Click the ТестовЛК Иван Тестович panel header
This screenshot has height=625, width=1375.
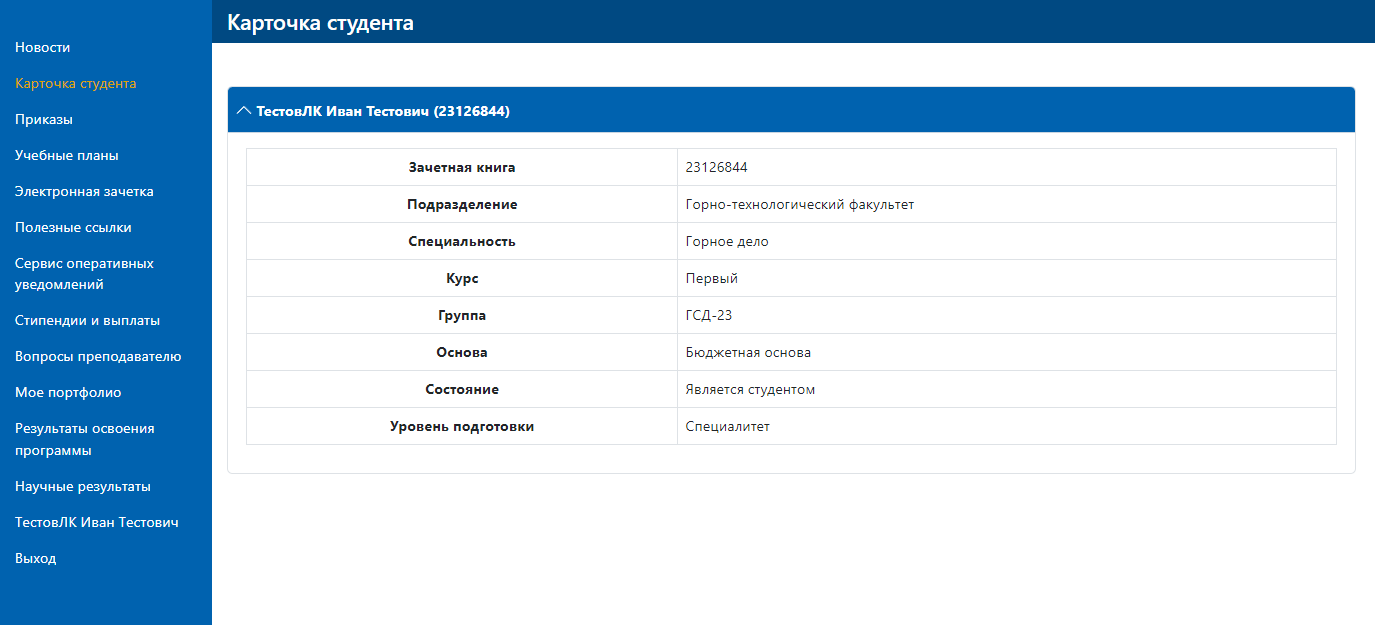pos(383,111)
